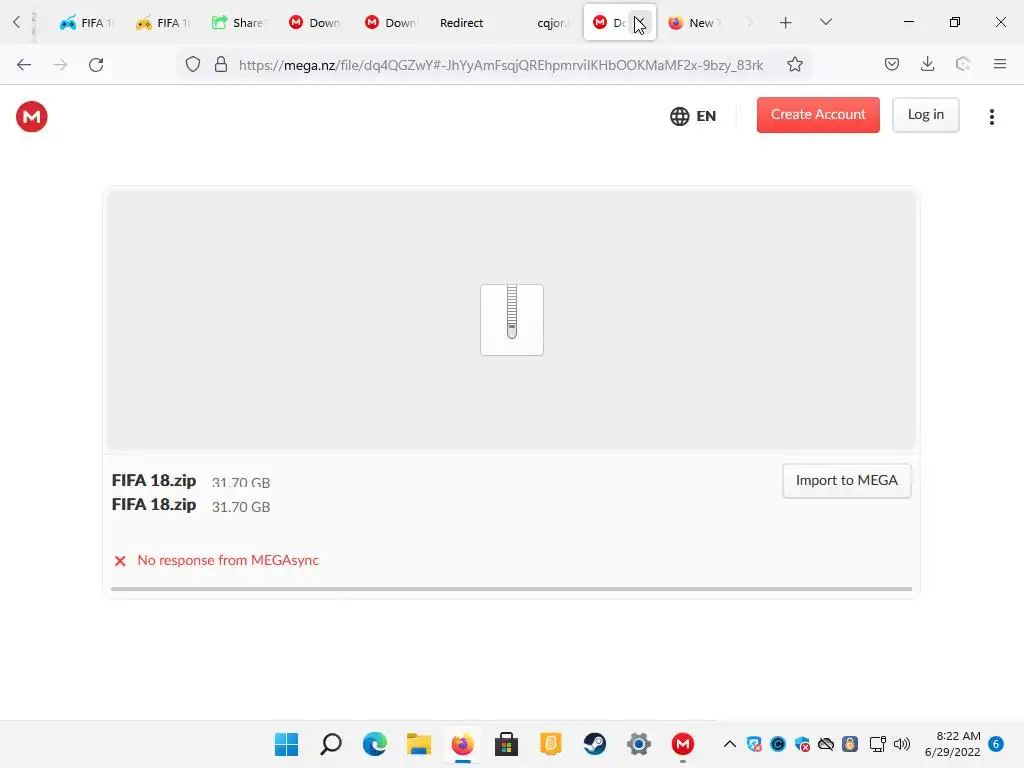This screenshot has width=1024, height=768.
Task: Open a new browser tab
Action: point(786,23)
